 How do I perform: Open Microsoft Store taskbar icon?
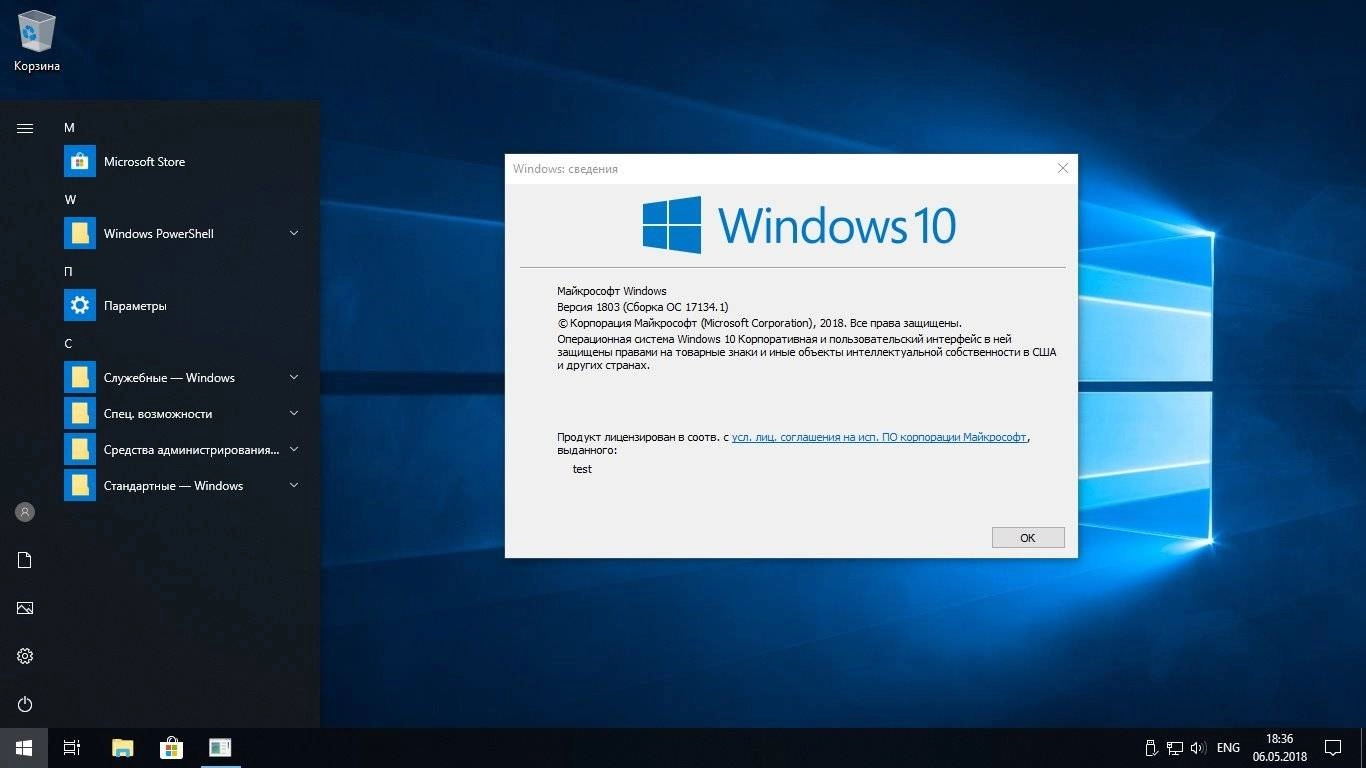click(171, 748)
